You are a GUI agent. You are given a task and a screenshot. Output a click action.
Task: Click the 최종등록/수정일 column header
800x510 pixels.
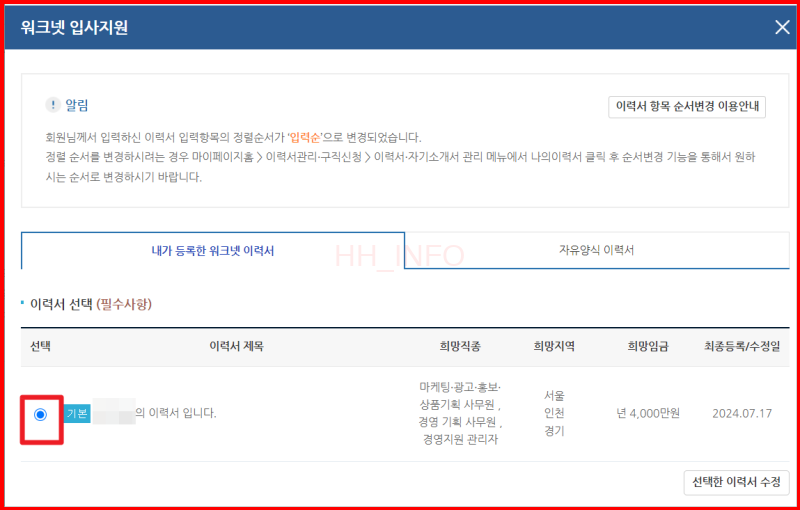pos(742,346)
